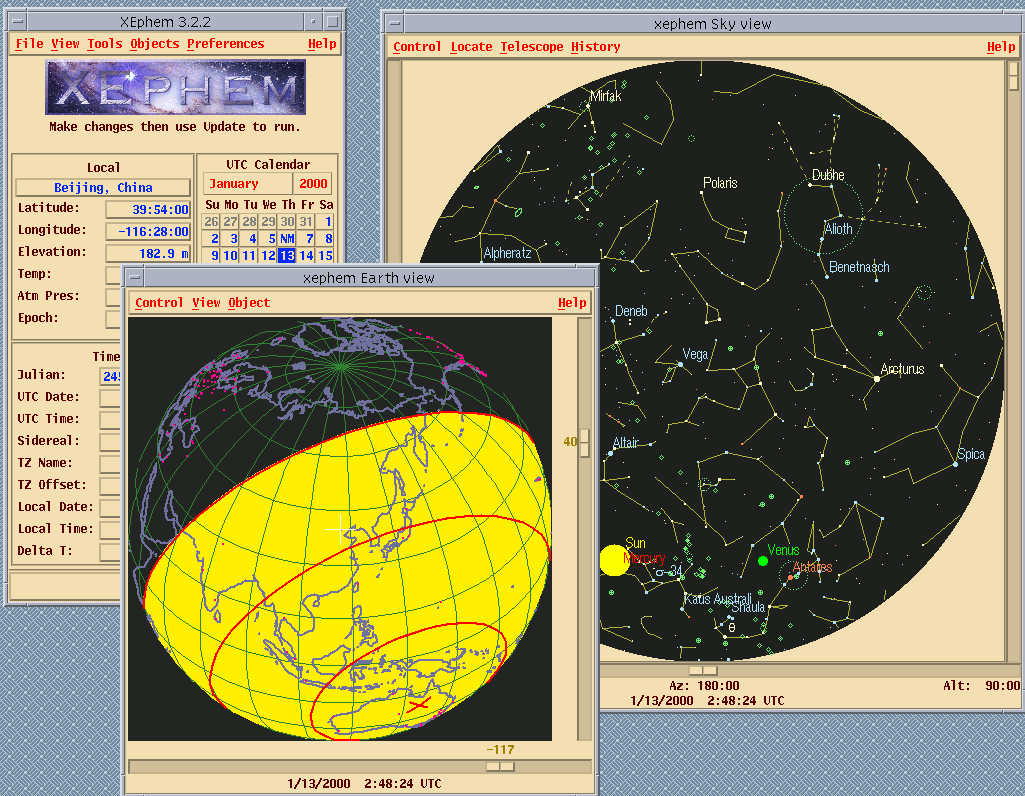Click the UTC Time field in the Time panel
Image resolution: width=1025 pixels, height=796 pixels.
click(x=110, y=420)
